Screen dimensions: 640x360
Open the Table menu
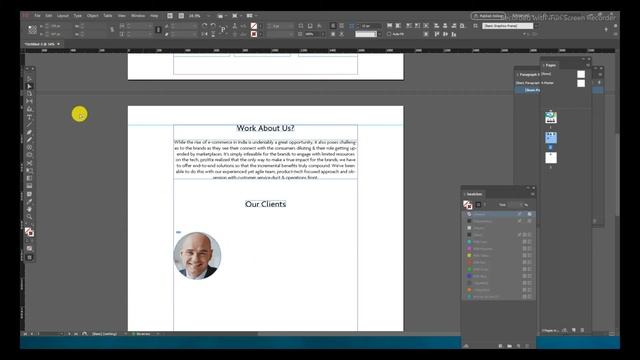(108, 16)
